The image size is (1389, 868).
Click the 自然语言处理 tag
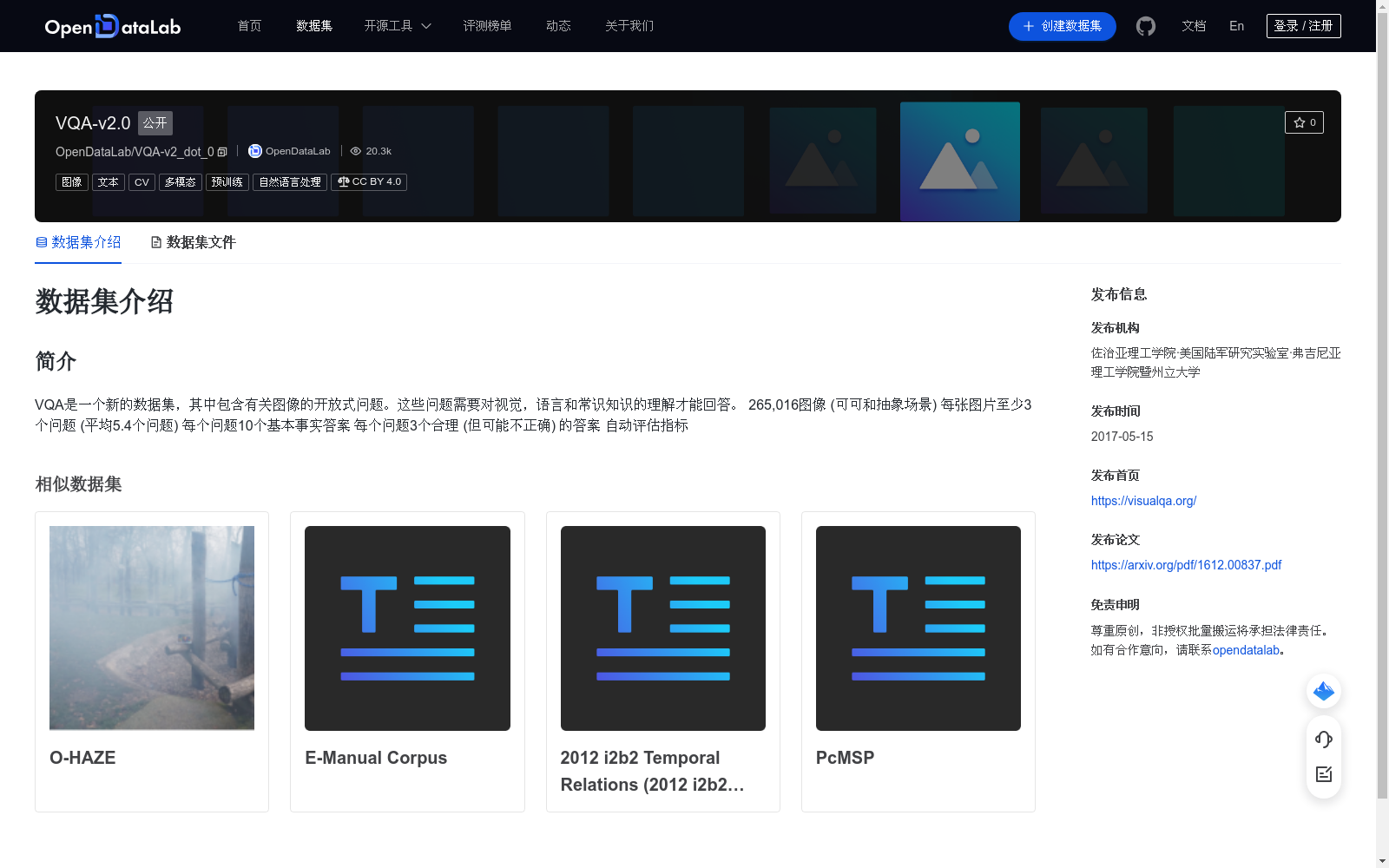click(x=290, y=182)
